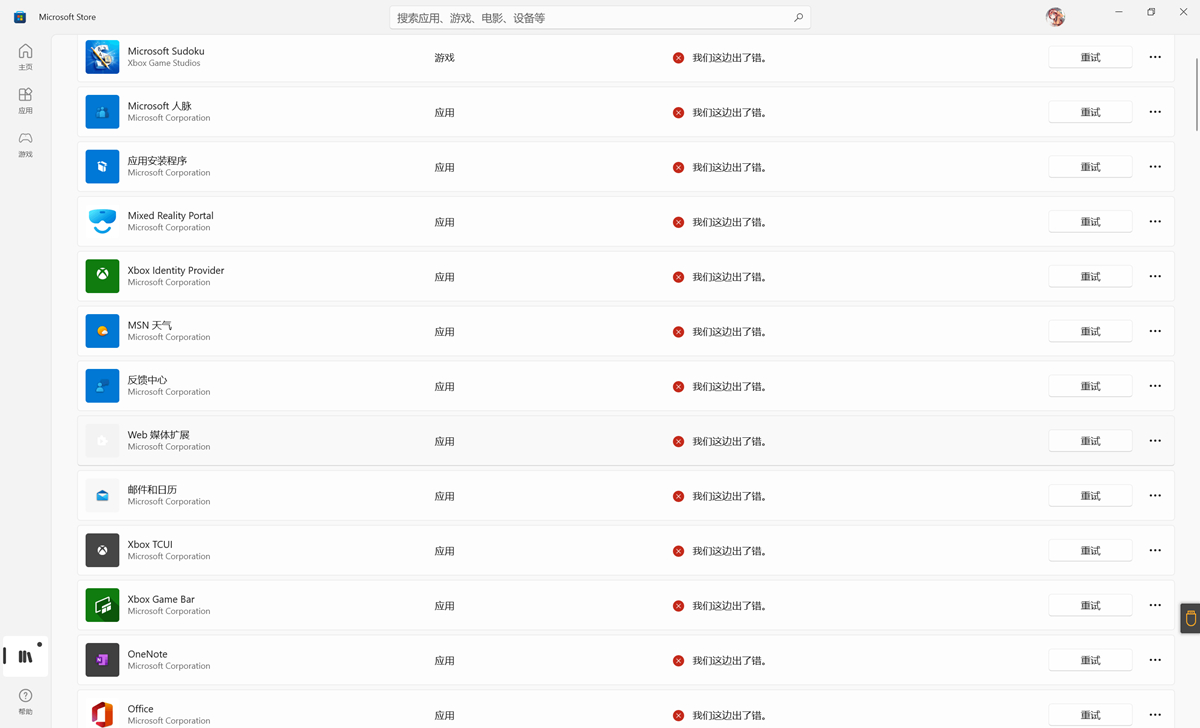Click the Xbox Identity Provider icon
This screenshot has height=728, width=1200.
[102, 276]
